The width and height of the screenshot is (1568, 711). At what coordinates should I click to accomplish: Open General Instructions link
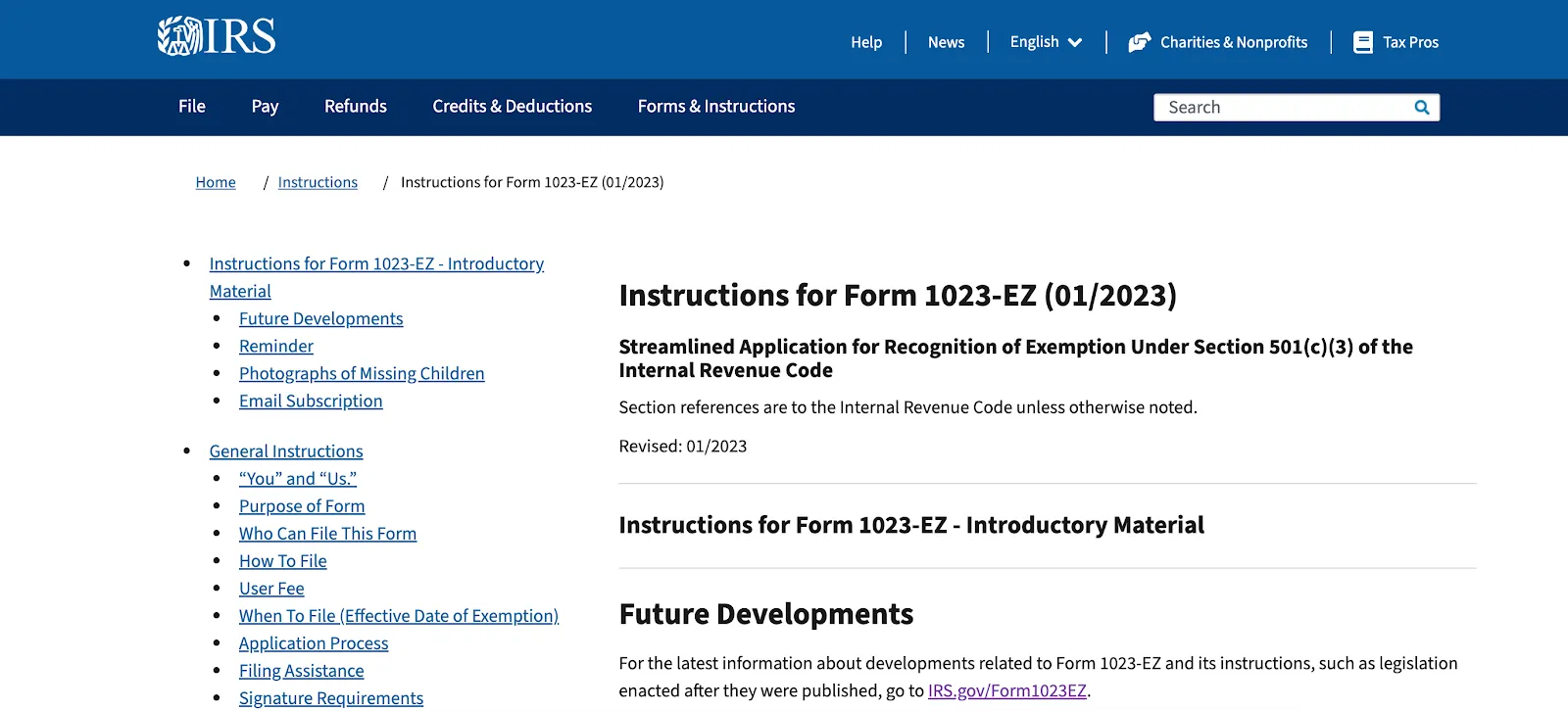(286, 450)
